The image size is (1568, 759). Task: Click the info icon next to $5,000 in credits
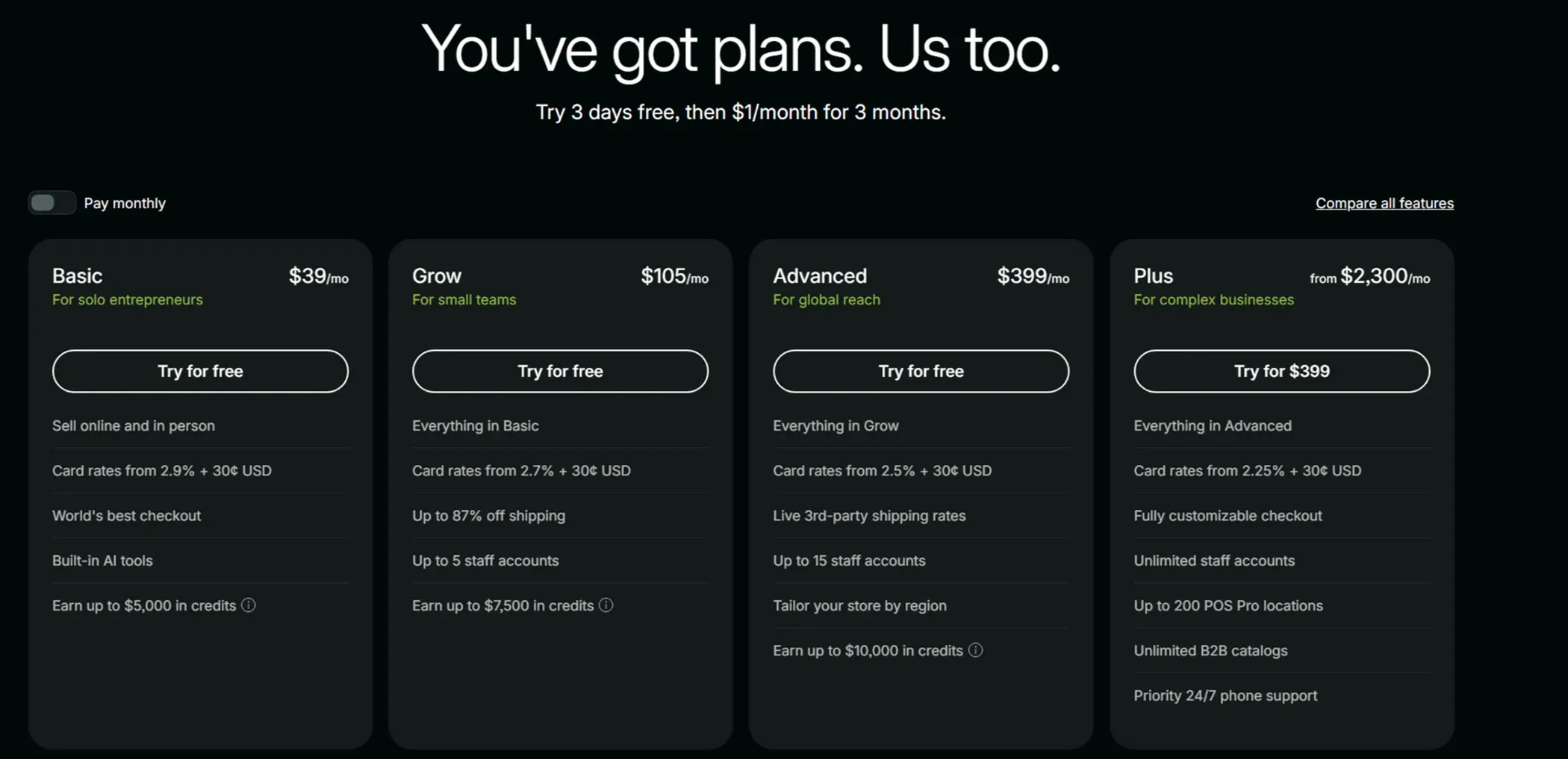click(x=248, y=606)
